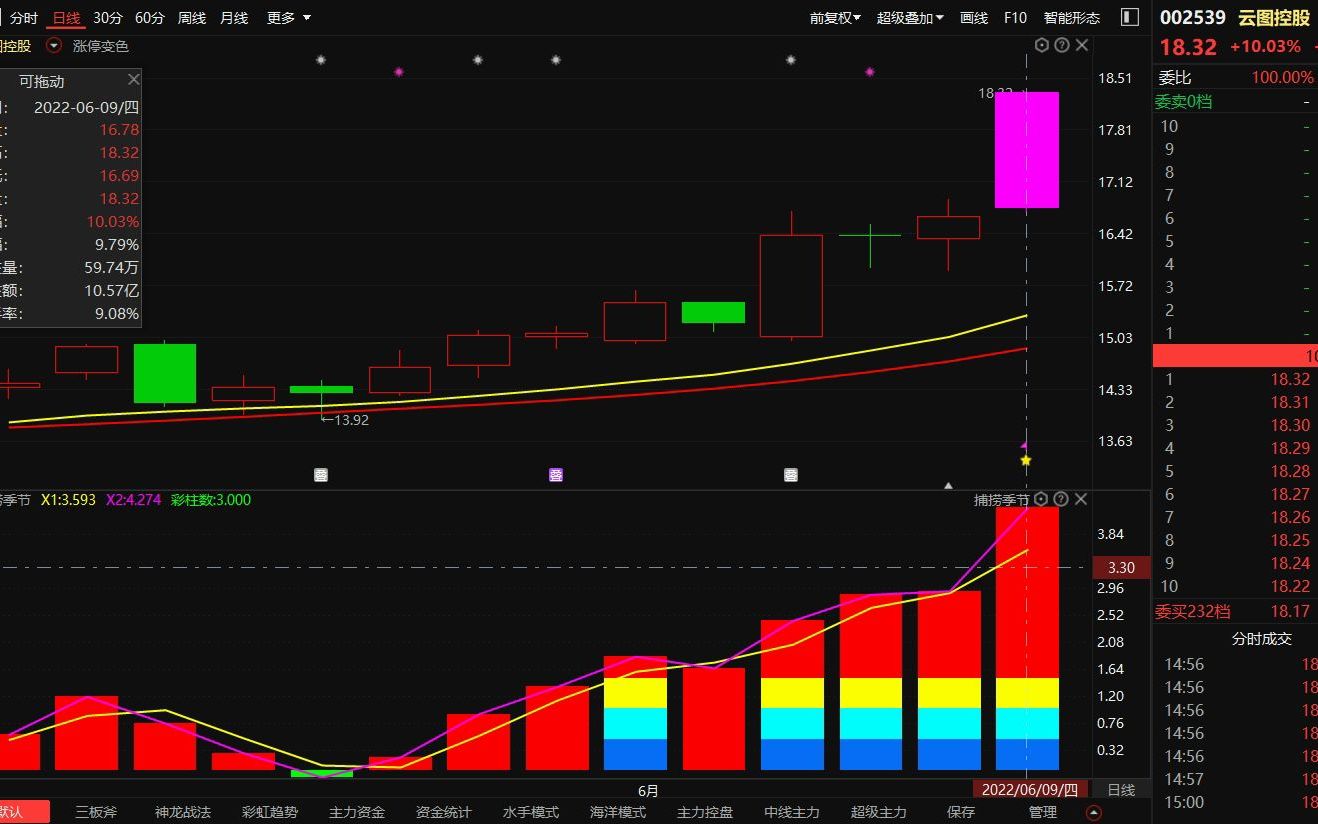1318x824 pixels.
Task: Switch to 60分 timeframe
Action: 150,18
